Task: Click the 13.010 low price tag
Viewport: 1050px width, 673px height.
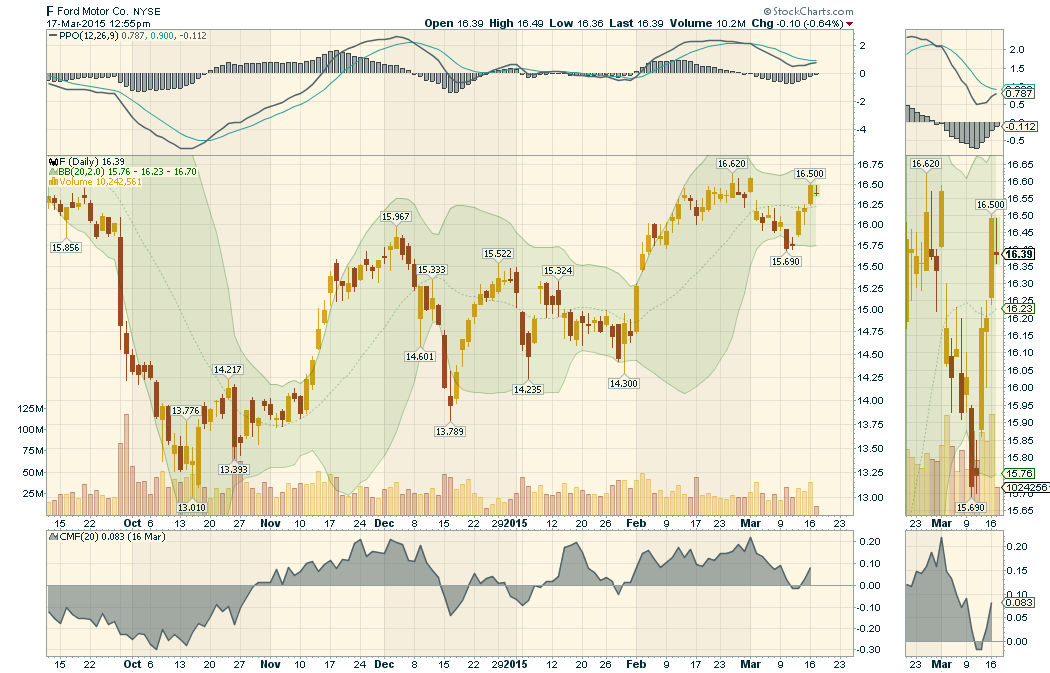Action: pyautogui.click(x=192, y=507)
